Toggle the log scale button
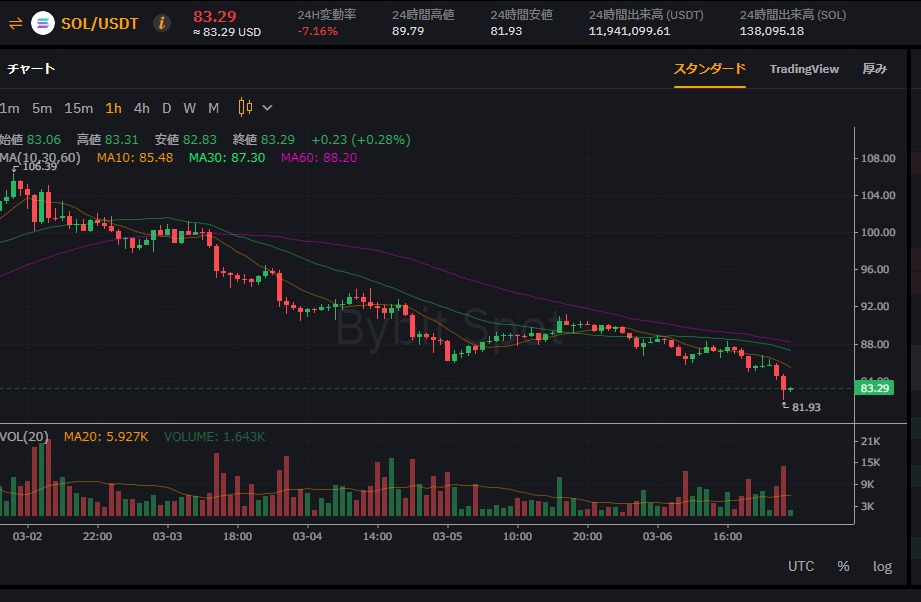The width and height of the screenshot is (921, 602). pyautogui.click(x=882, y=566)
